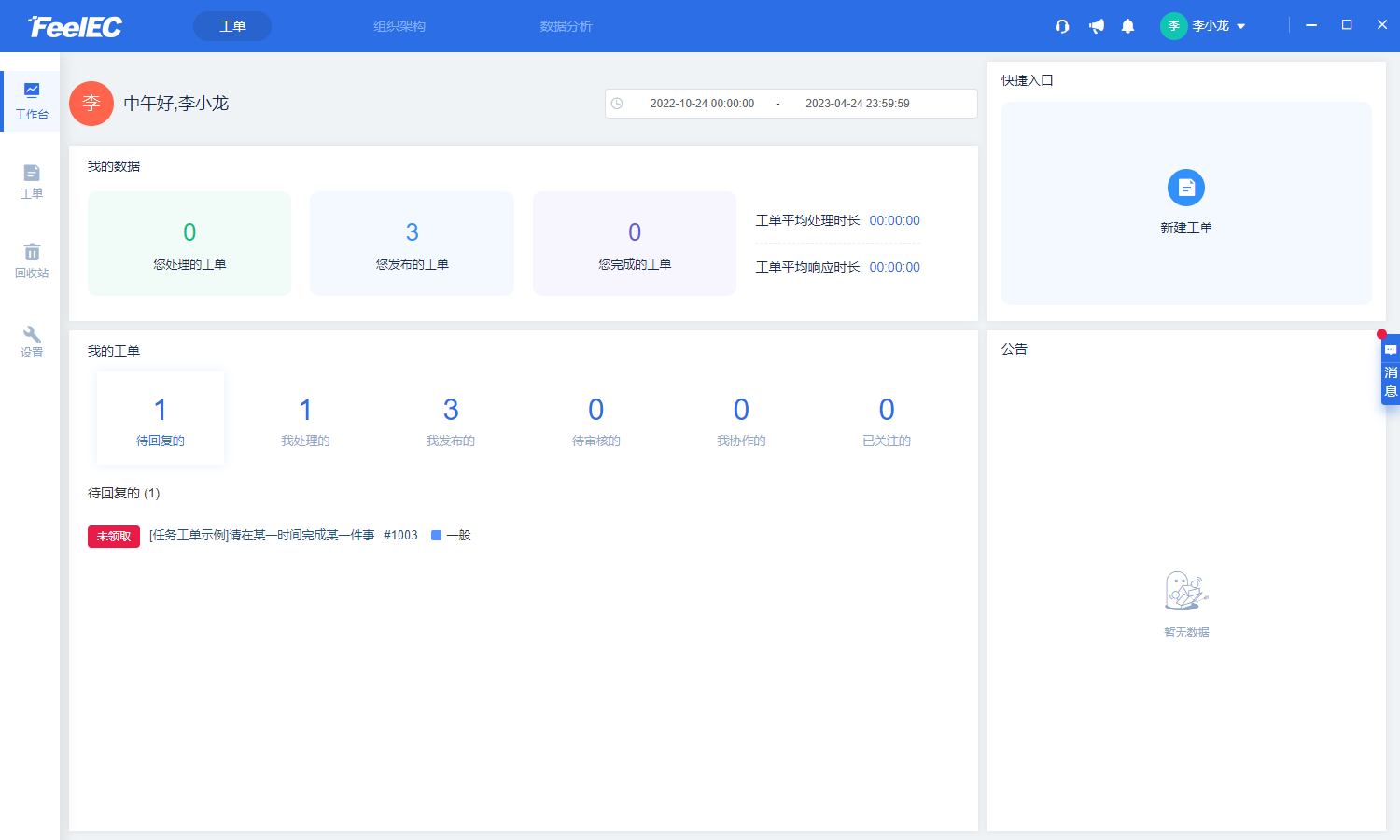
Task: Click the start date 2022-10-24 field
Action: (x=702, y=104)
